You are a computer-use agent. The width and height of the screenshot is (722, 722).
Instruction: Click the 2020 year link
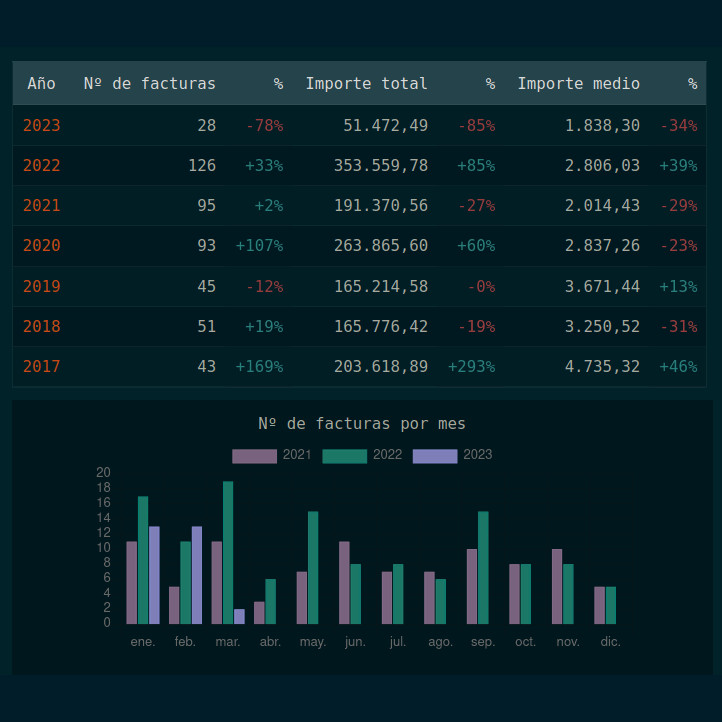(42, 246)
